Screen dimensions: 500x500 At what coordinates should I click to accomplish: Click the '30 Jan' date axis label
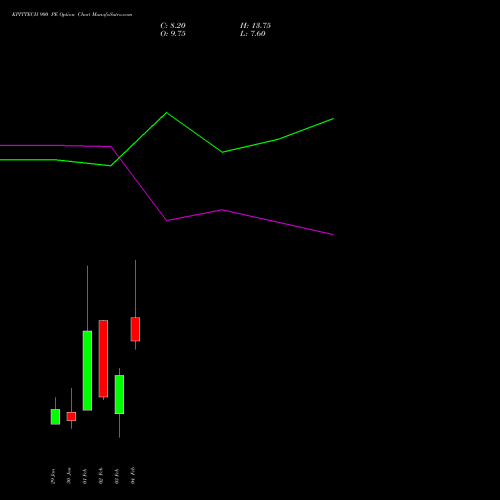[x=69, y=476]
